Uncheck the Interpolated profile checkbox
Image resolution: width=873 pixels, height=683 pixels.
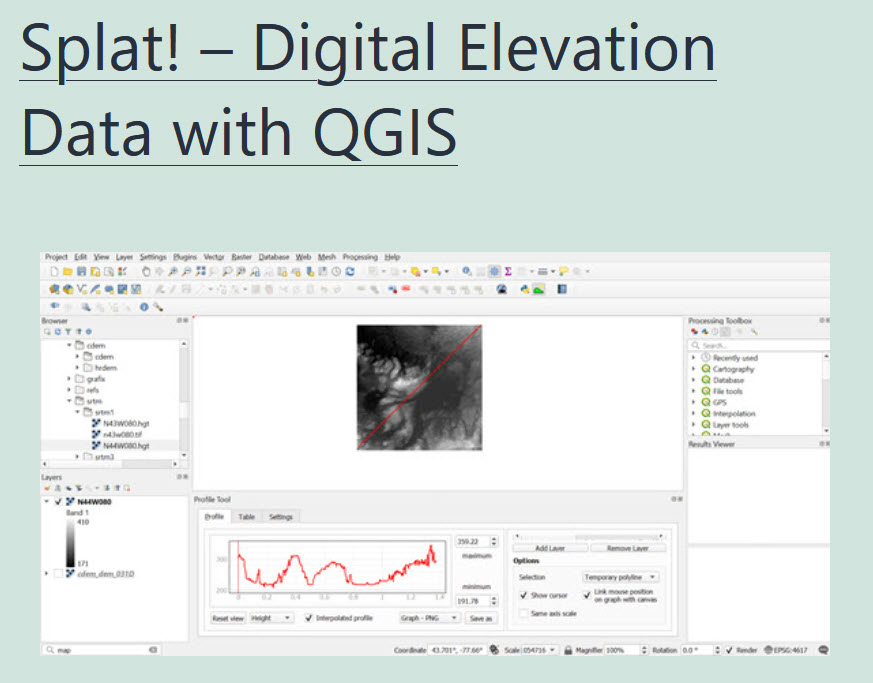point(309,618)
